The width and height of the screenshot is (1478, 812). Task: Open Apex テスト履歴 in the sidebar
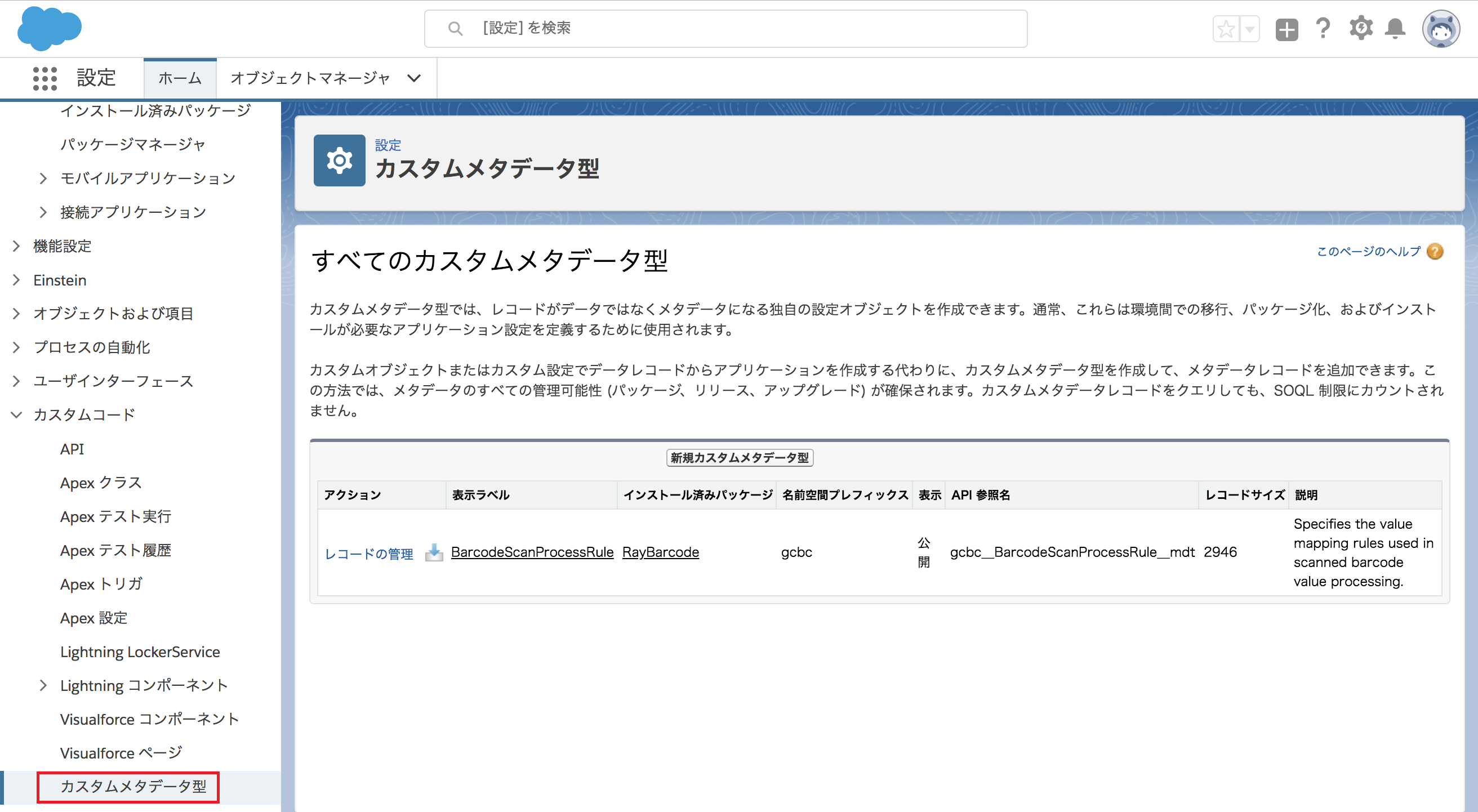point(116,551)
